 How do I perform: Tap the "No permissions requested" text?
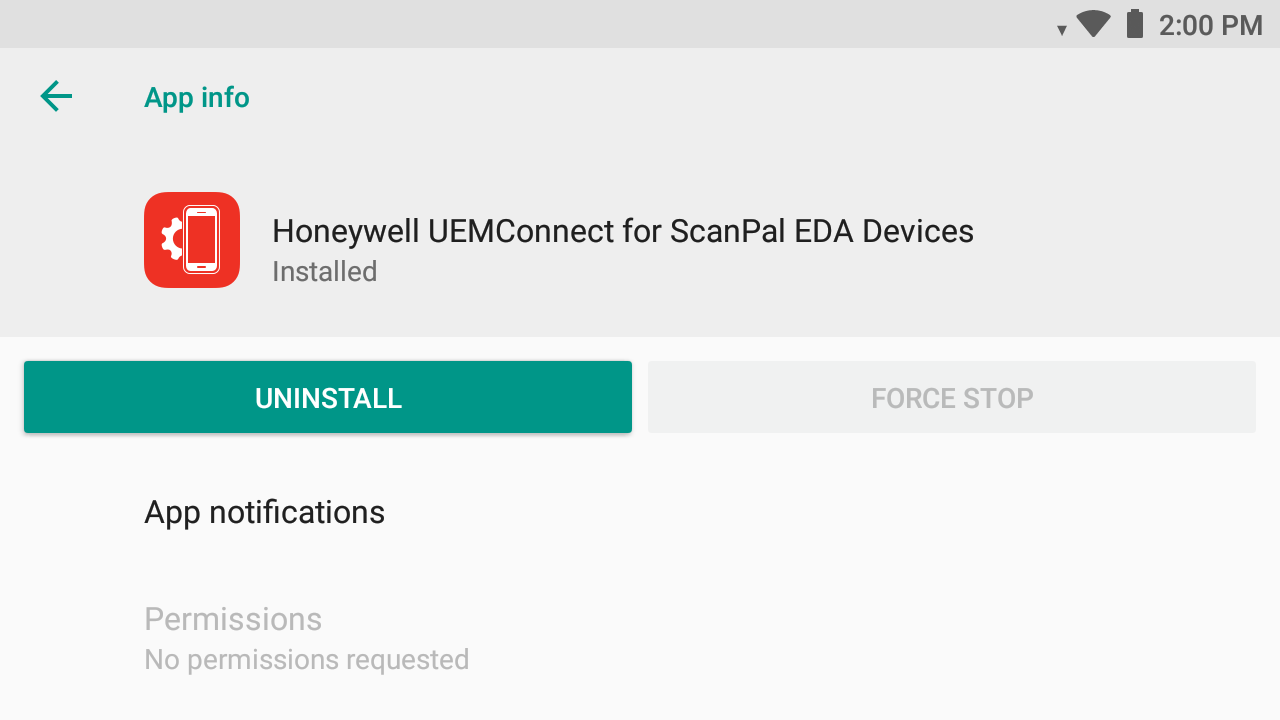[307, 660]
